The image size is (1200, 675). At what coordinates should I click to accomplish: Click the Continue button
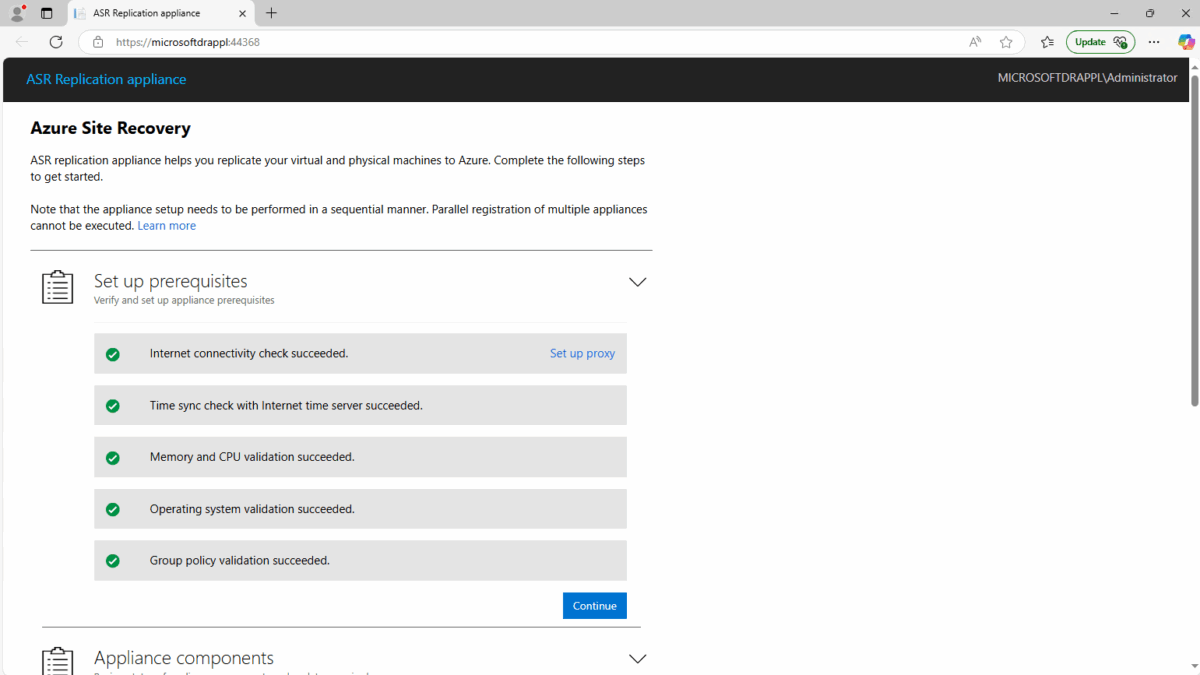point(594,605)
